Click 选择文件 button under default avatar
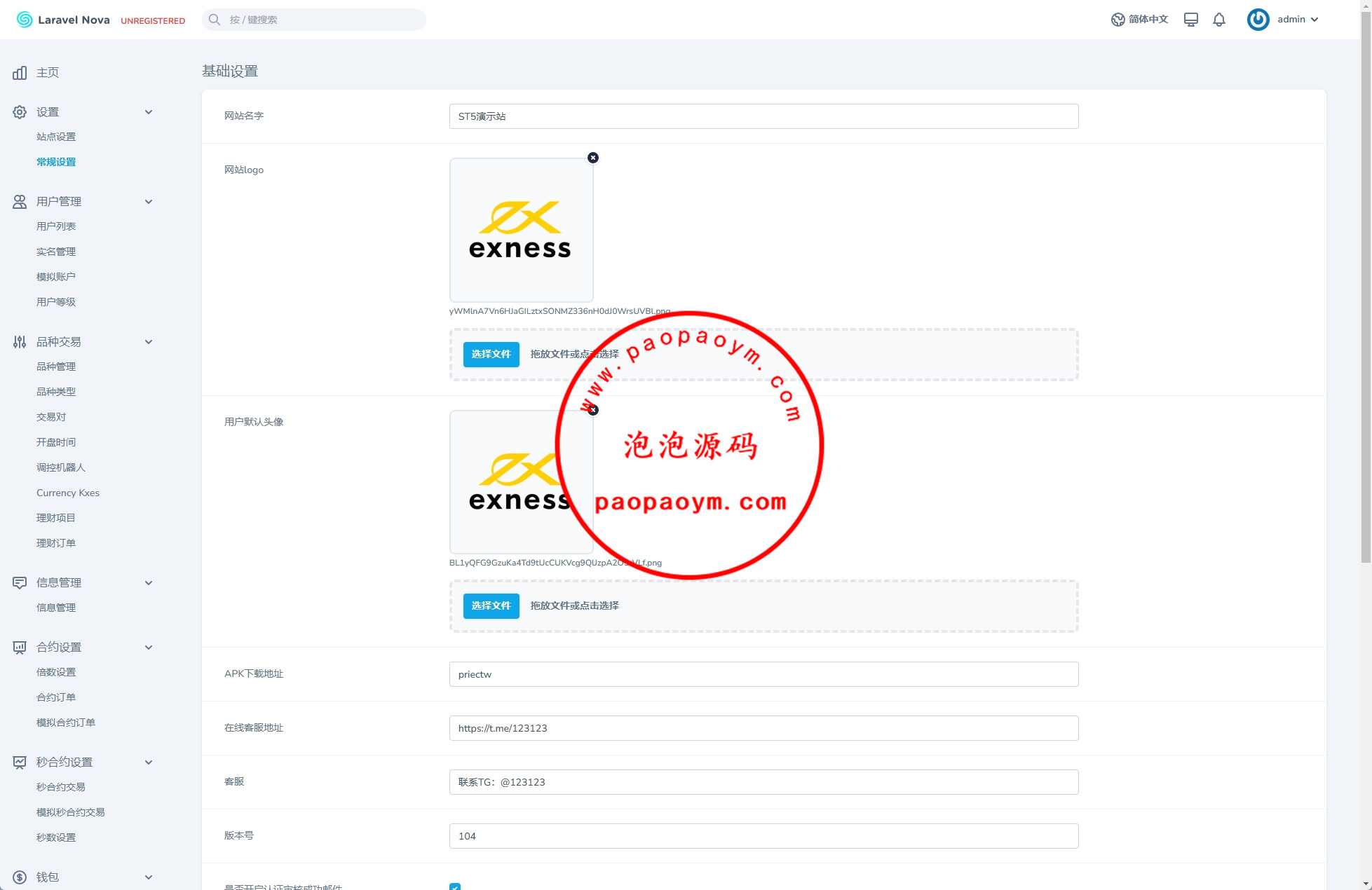This screenshot has height=890, width=1372. [491, 606]
